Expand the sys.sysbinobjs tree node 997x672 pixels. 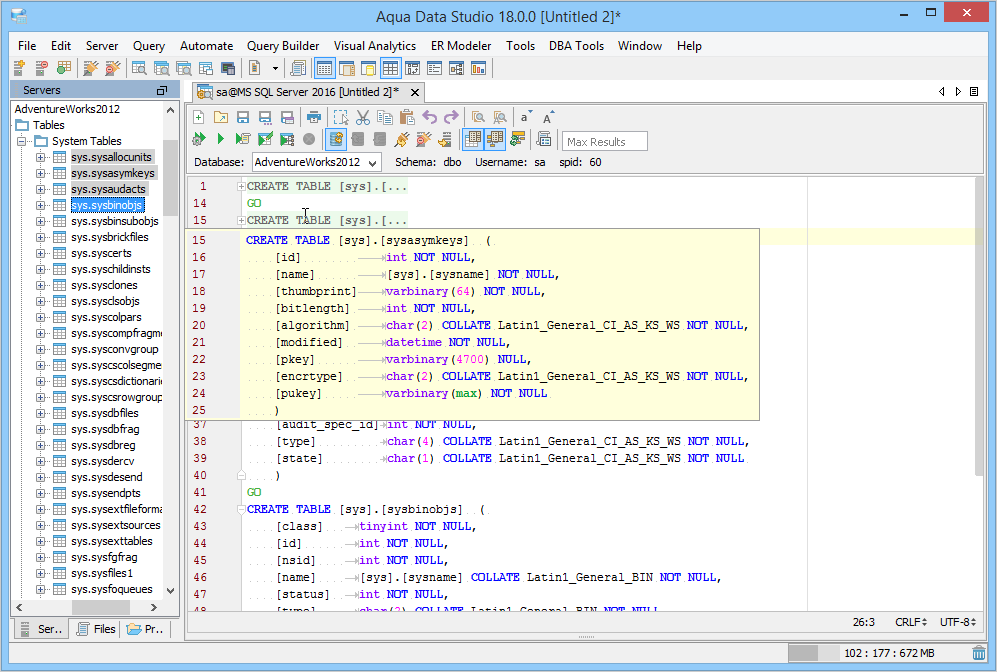pyautogui.click(x=41, y=205)
